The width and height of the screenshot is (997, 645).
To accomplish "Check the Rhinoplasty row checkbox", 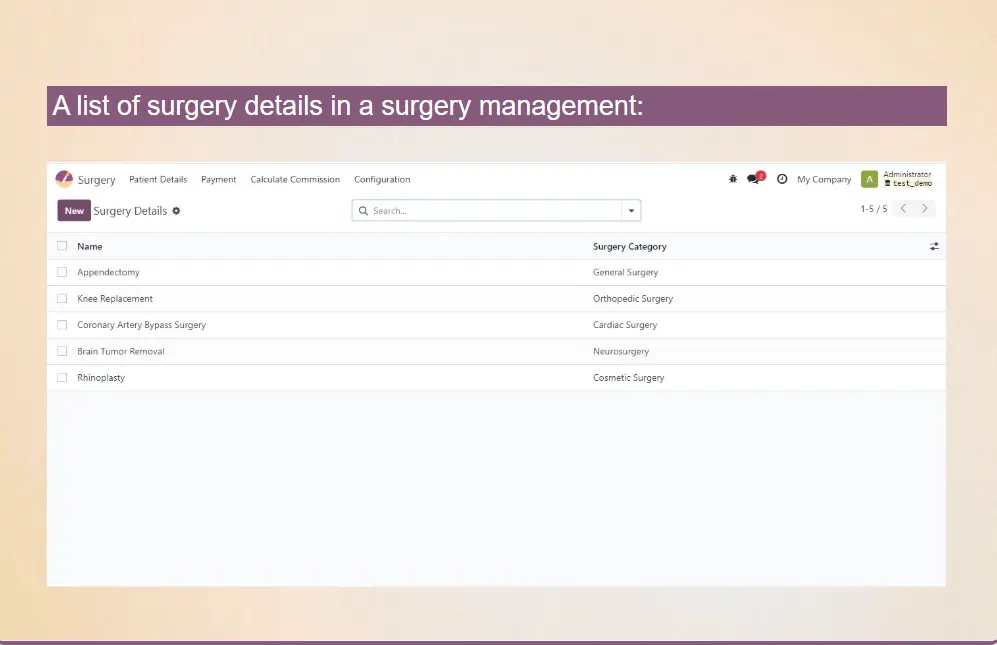I will [x=62, y=378].
